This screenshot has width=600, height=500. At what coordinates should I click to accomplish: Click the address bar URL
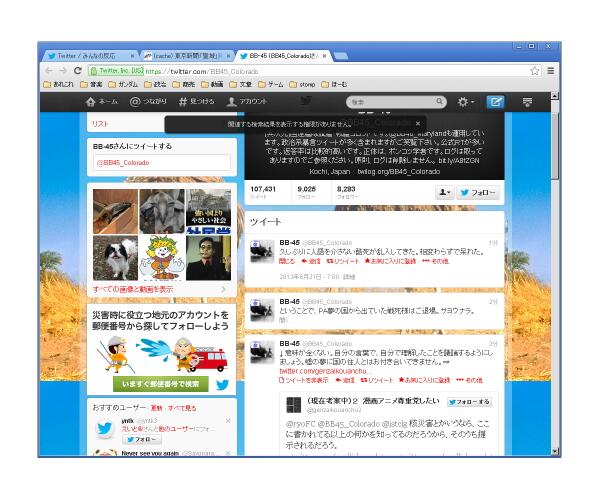[x=202, y=71]
